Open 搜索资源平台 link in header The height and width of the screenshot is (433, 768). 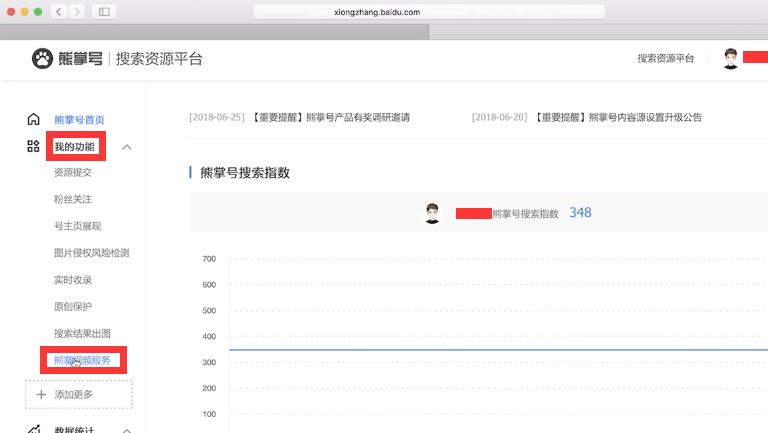(x=666, y=59)
